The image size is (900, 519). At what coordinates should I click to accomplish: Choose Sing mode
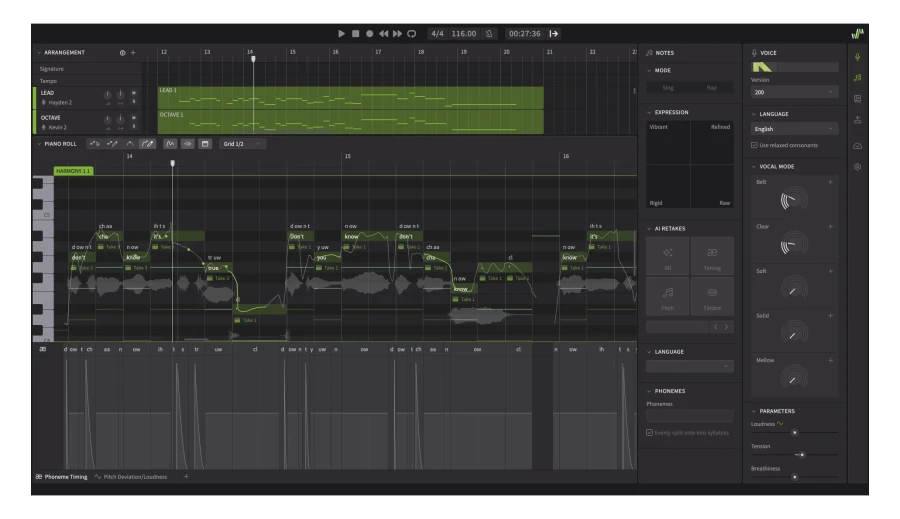tap(668, 88)
